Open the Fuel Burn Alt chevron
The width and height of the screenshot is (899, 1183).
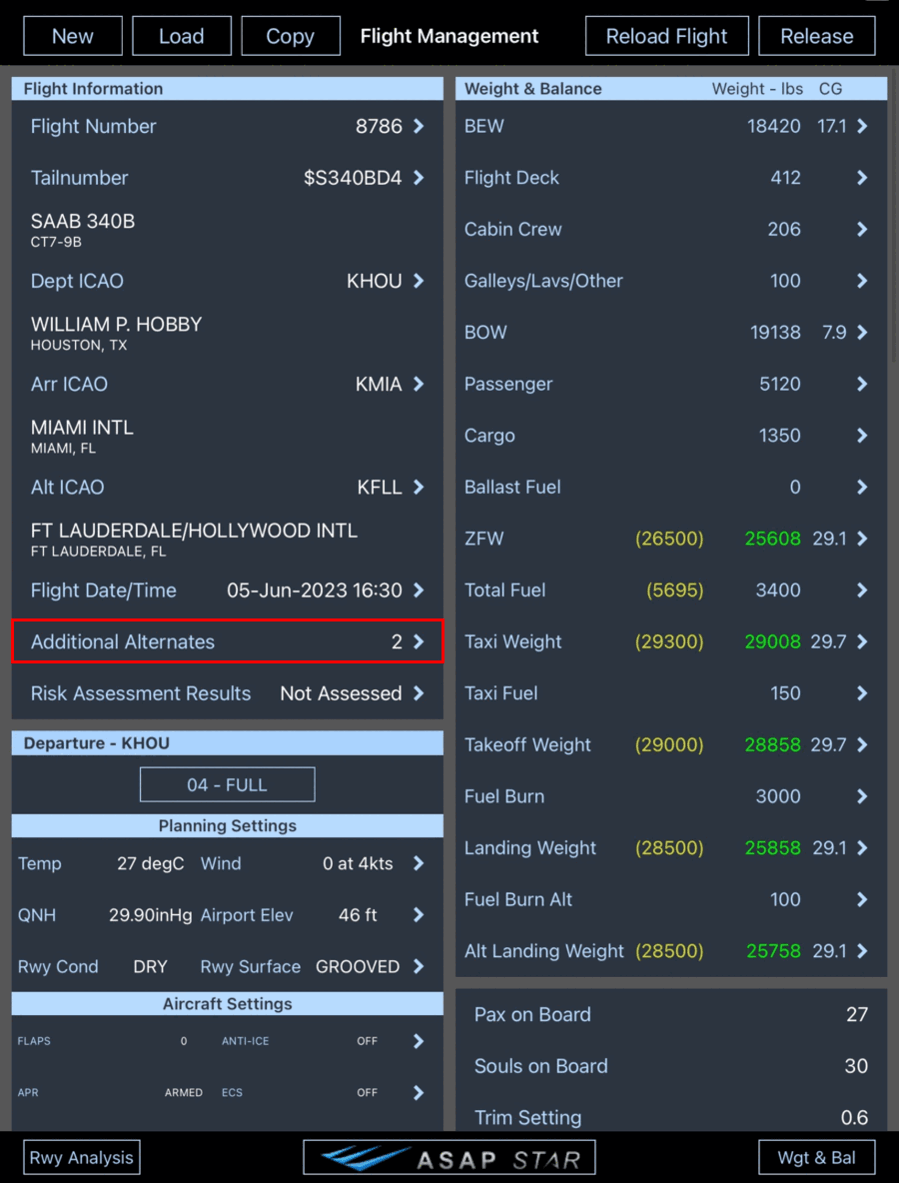[862, 899]
